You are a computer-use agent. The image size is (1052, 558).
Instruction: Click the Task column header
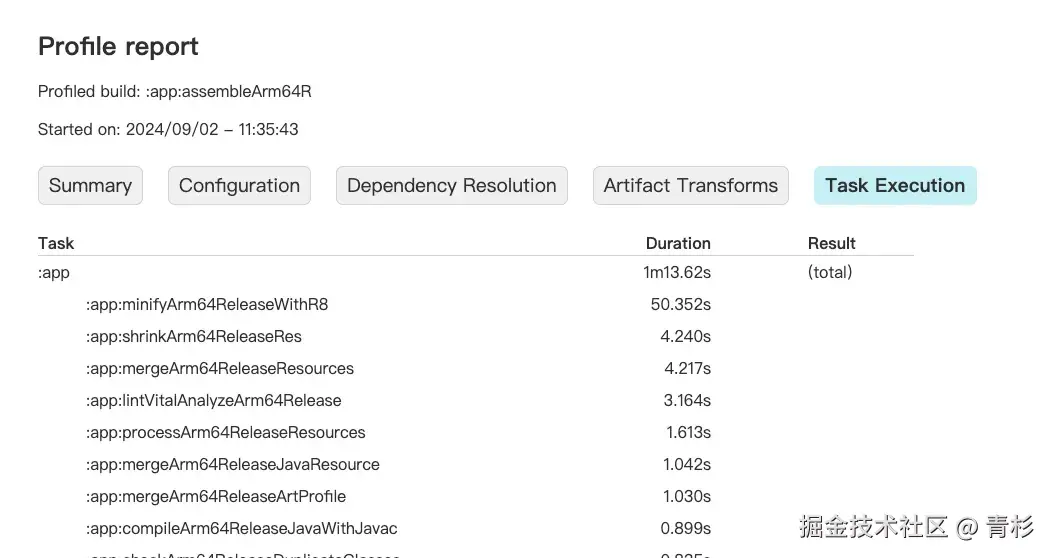point(56,243)
